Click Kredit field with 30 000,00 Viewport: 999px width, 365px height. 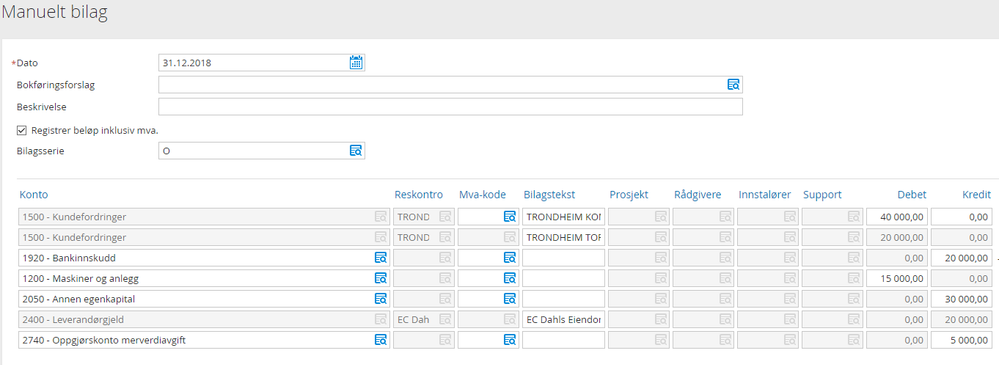(961, 299)
